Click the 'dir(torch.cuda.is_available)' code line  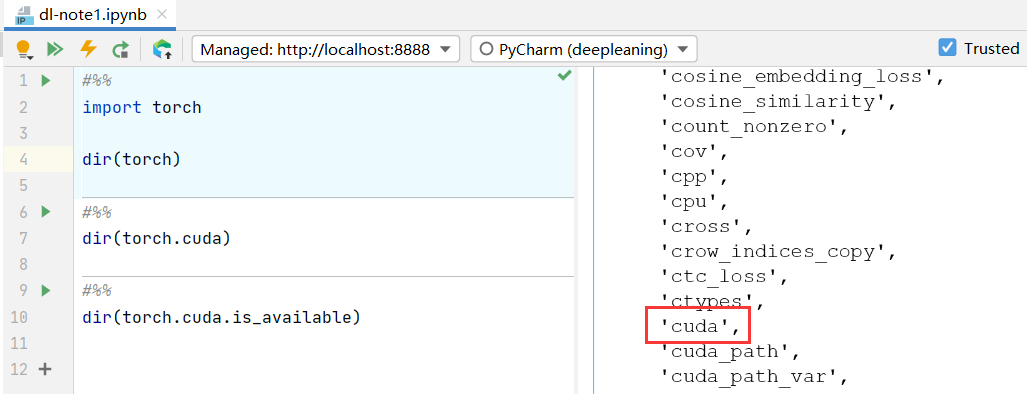(221, 317)
